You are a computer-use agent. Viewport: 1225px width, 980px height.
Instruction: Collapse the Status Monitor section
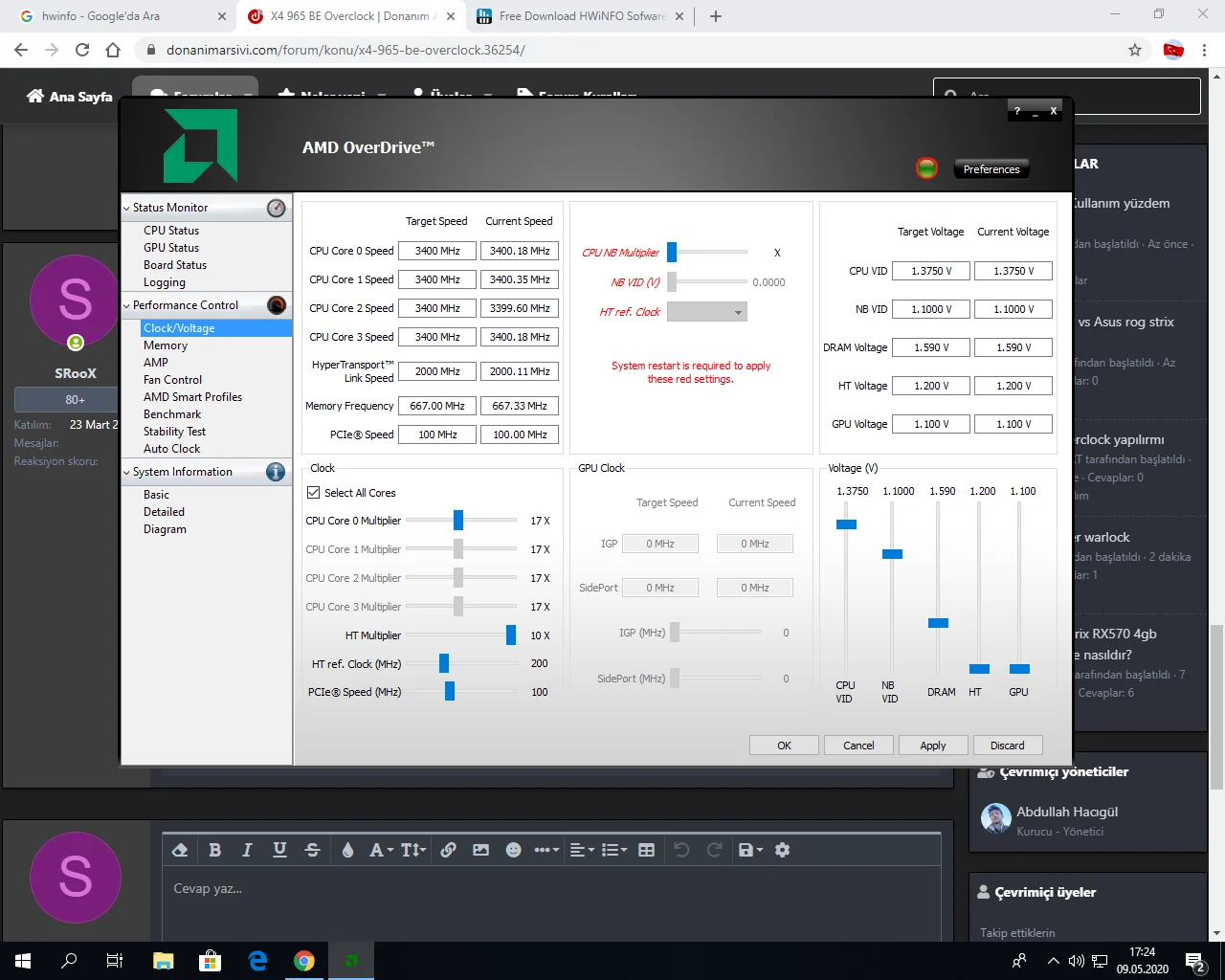point(126,208)
